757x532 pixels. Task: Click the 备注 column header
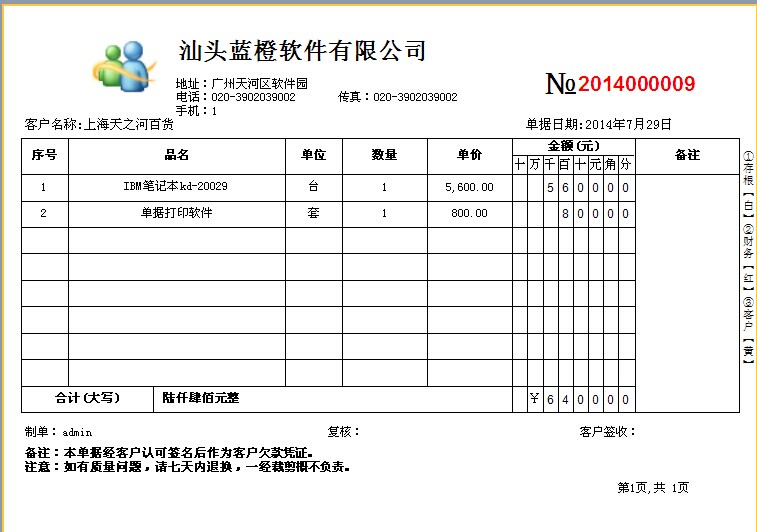click(687, 155)
